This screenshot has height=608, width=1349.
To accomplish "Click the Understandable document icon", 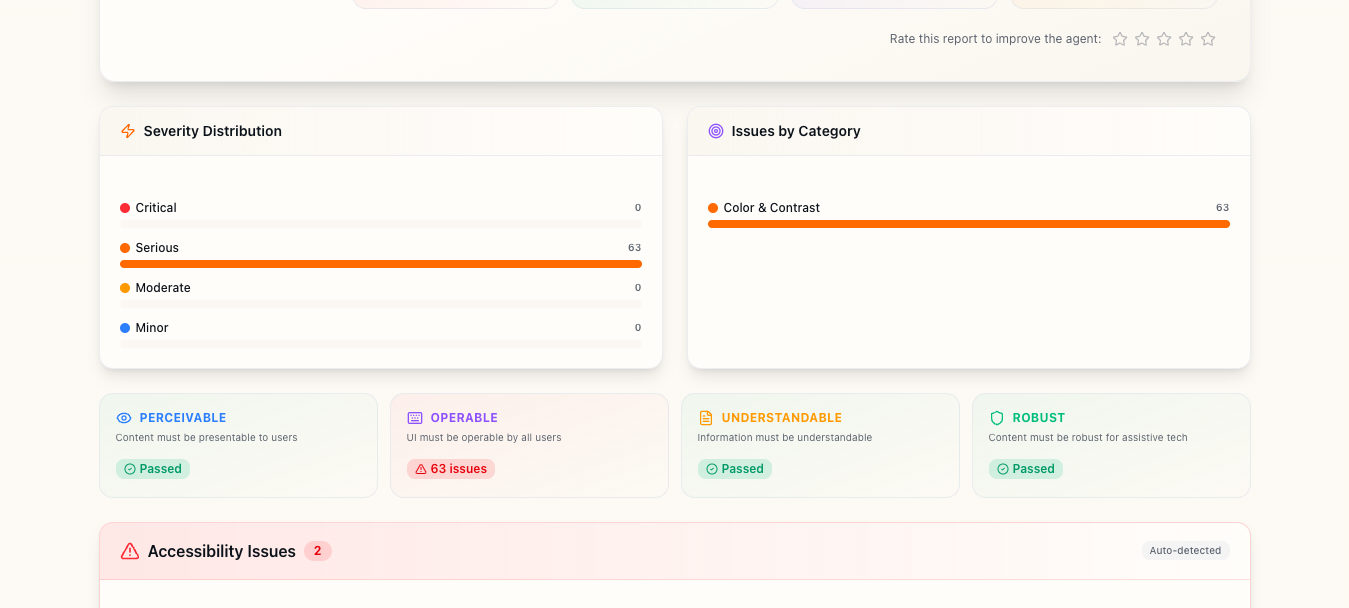I will pos(706,418).
